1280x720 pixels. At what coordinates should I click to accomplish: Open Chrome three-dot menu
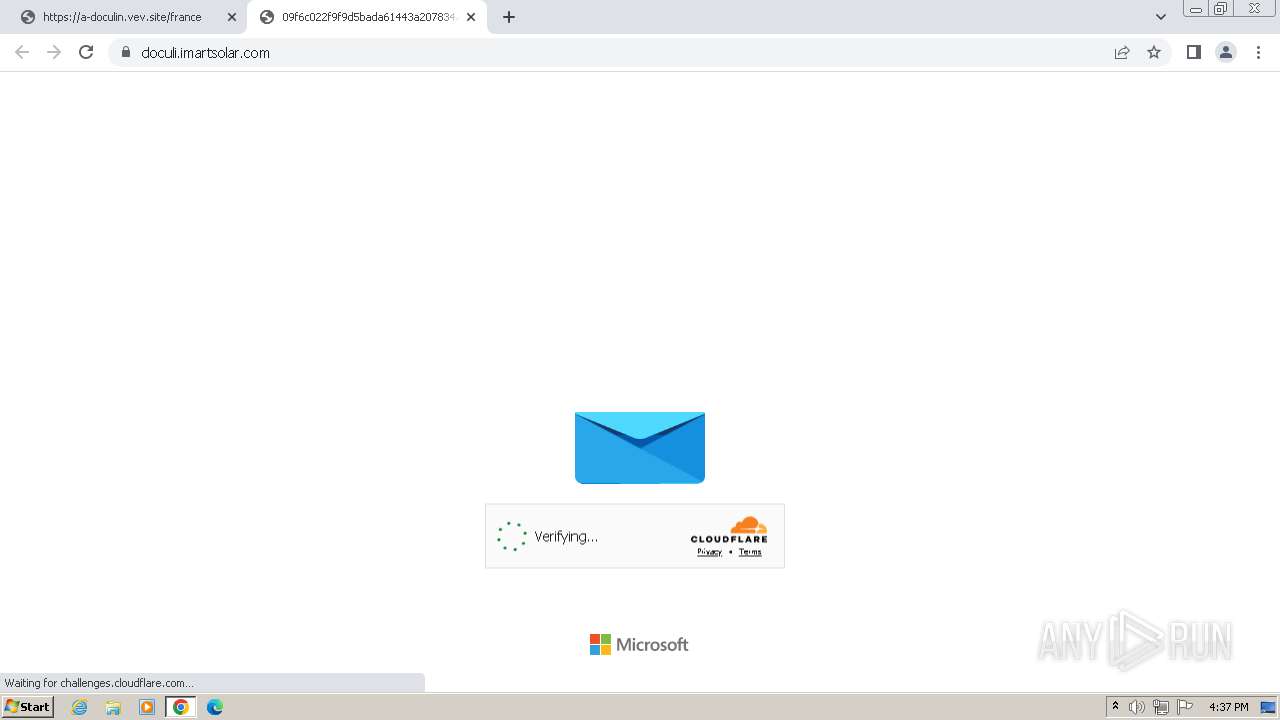[1259, 52]
